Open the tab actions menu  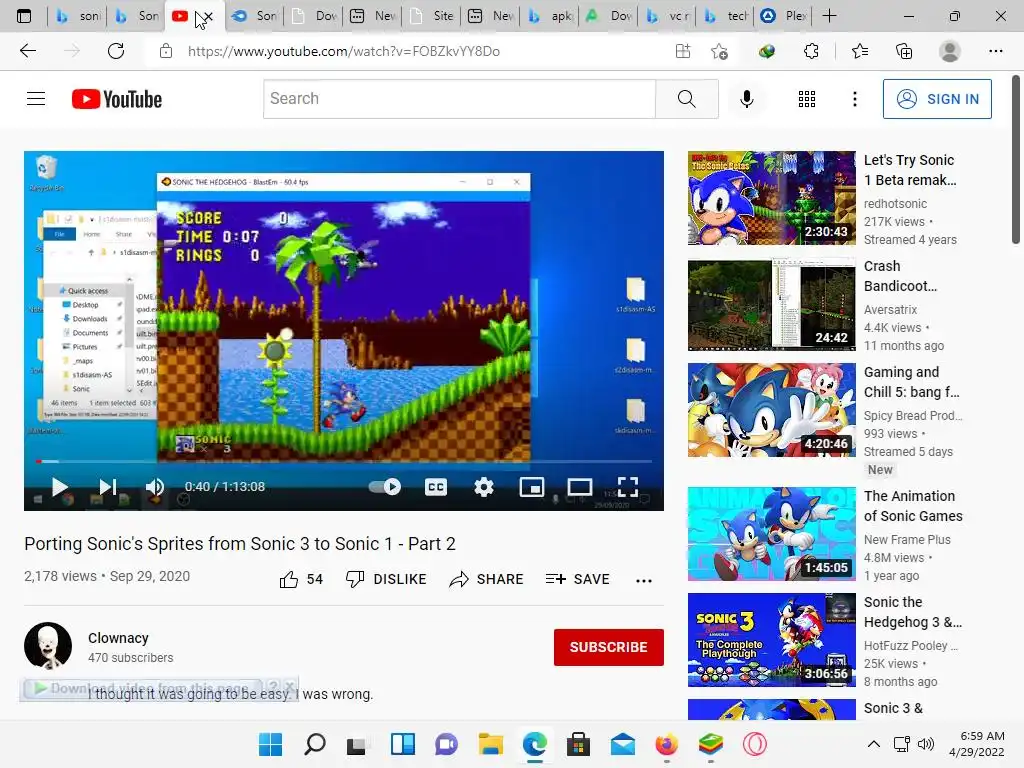coord(24,16)
